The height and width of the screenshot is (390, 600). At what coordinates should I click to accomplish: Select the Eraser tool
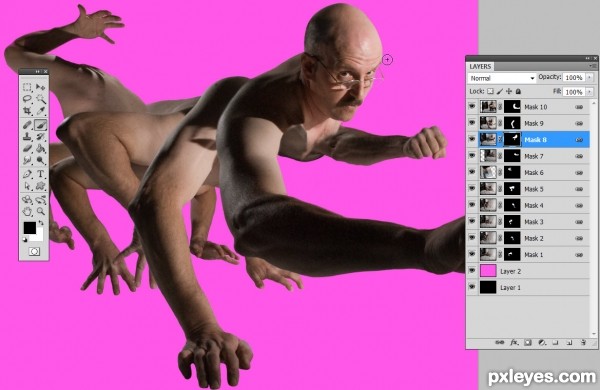[x=27, y=148]
